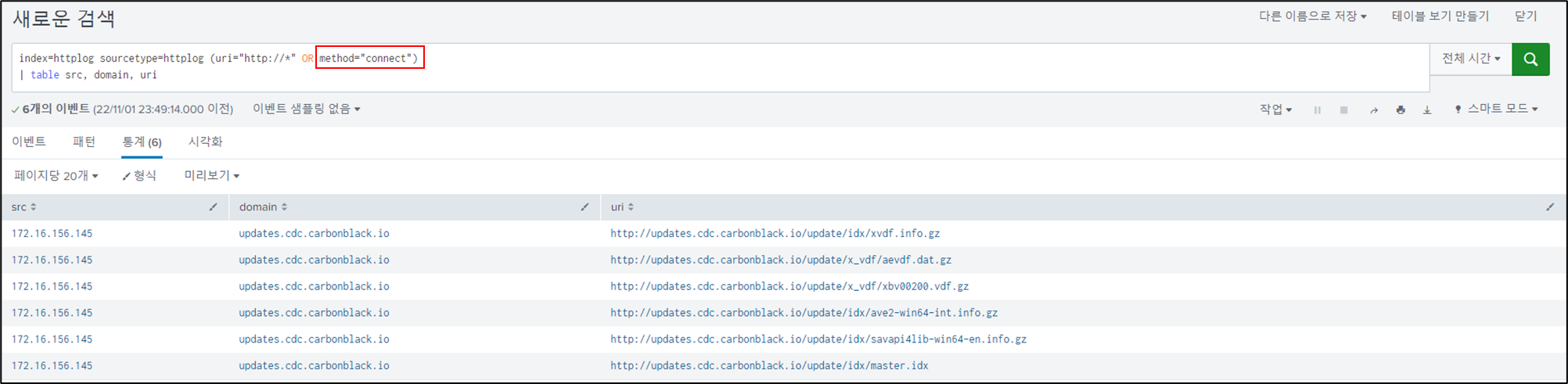Open the ave2-win64-int.info.gz uri link

[x=804, y=313]
